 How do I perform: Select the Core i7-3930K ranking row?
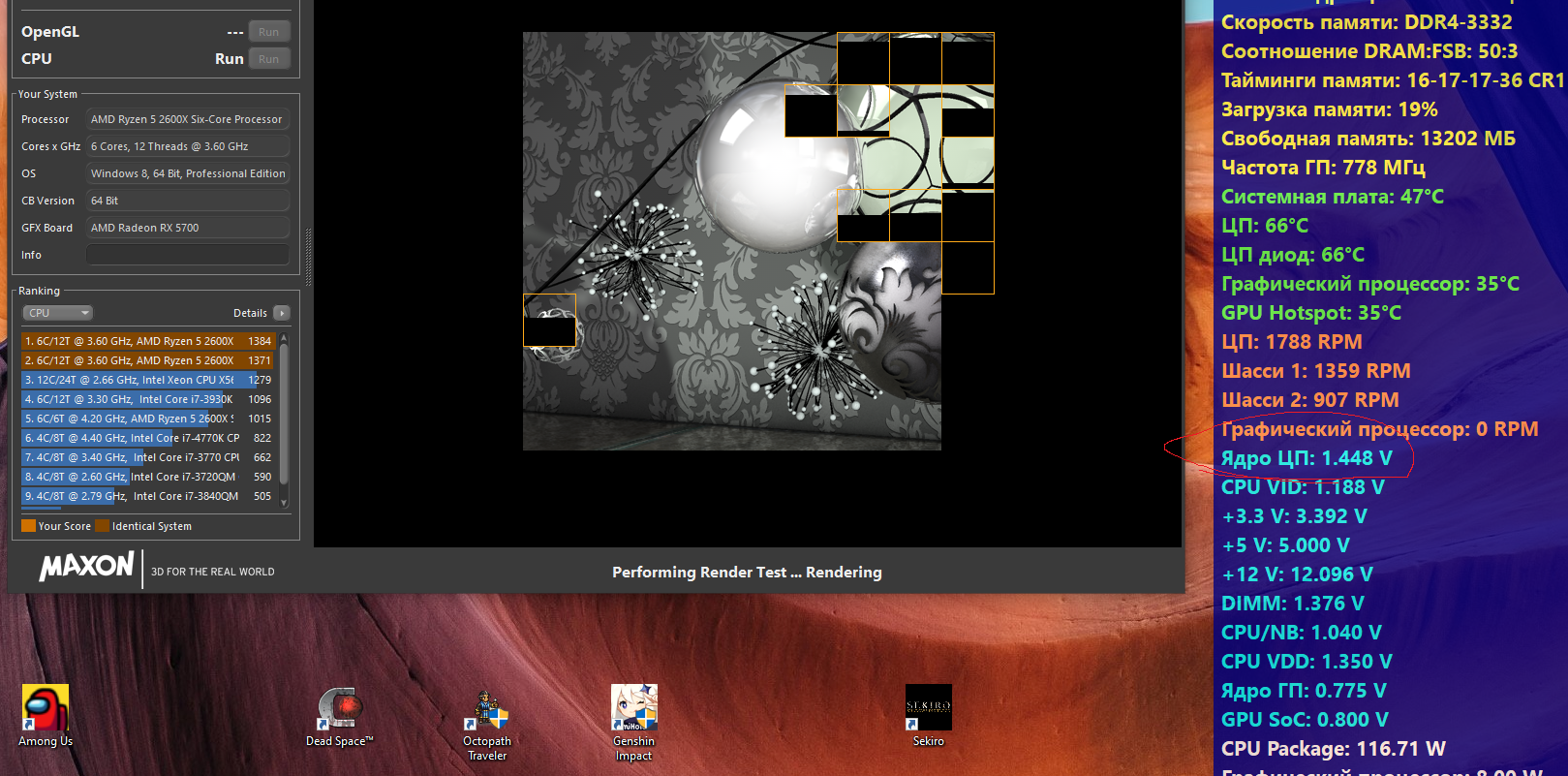click(x=148, y=399)
